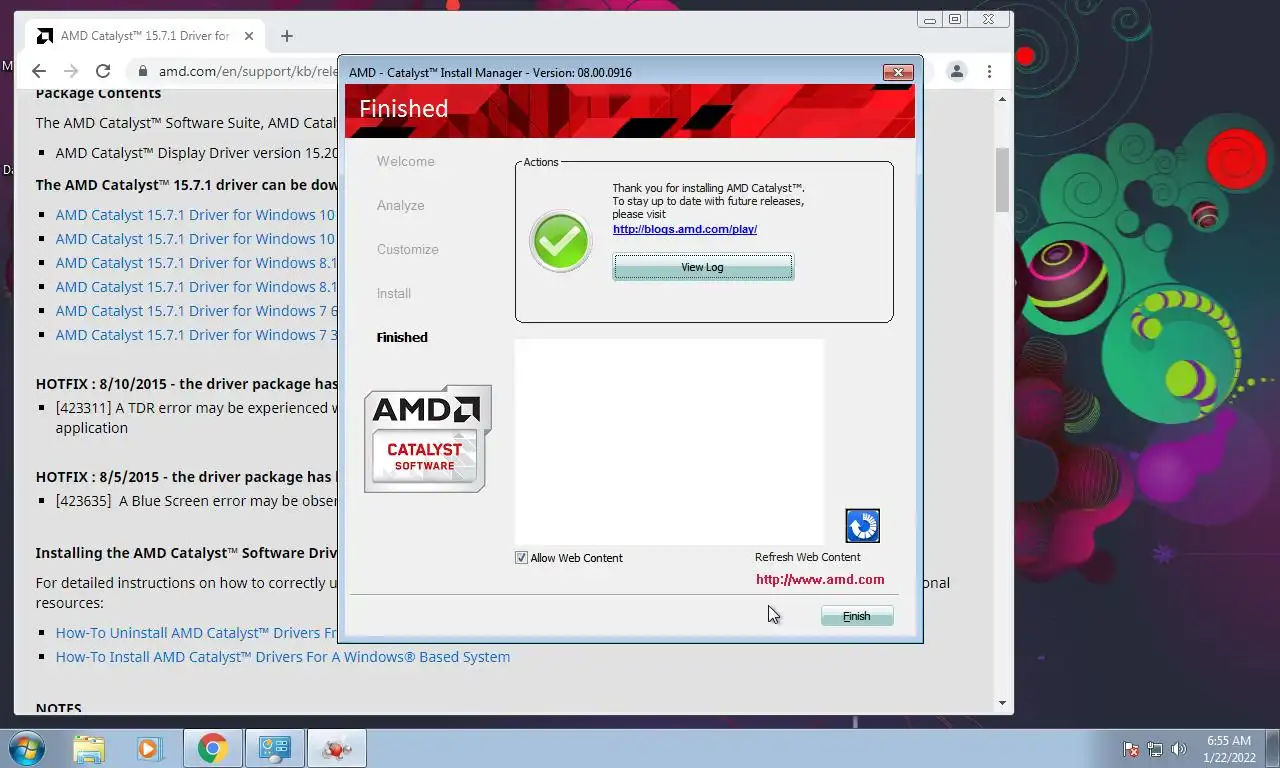Screen dimensions: 1280x768
Task: Uncheck the Allow Web Content checkbox
Action: tap(521, 558)
